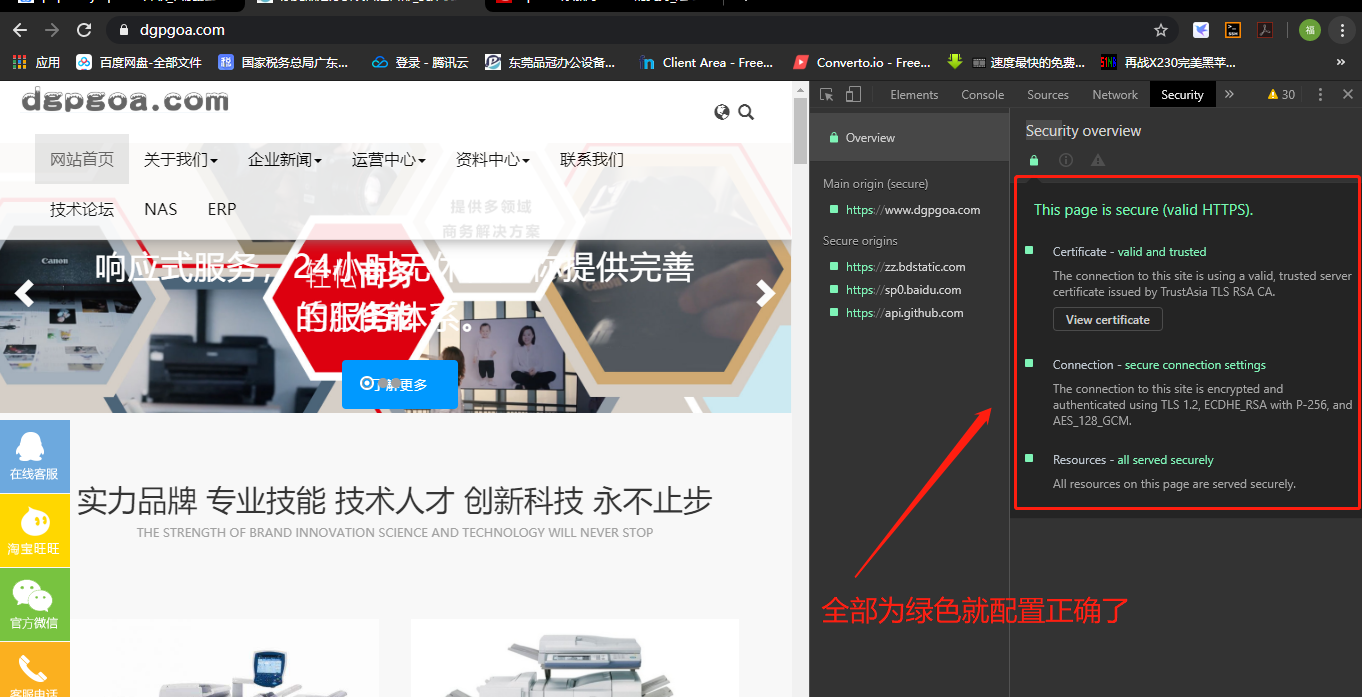Show more bookmarks with the double chevron

pyautogui.click(x=1341, y=62)
